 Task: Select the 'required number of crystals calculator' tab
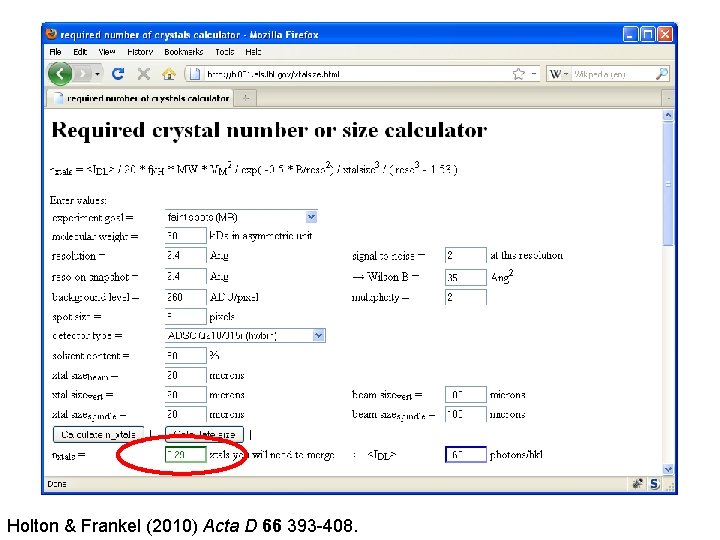141,98
